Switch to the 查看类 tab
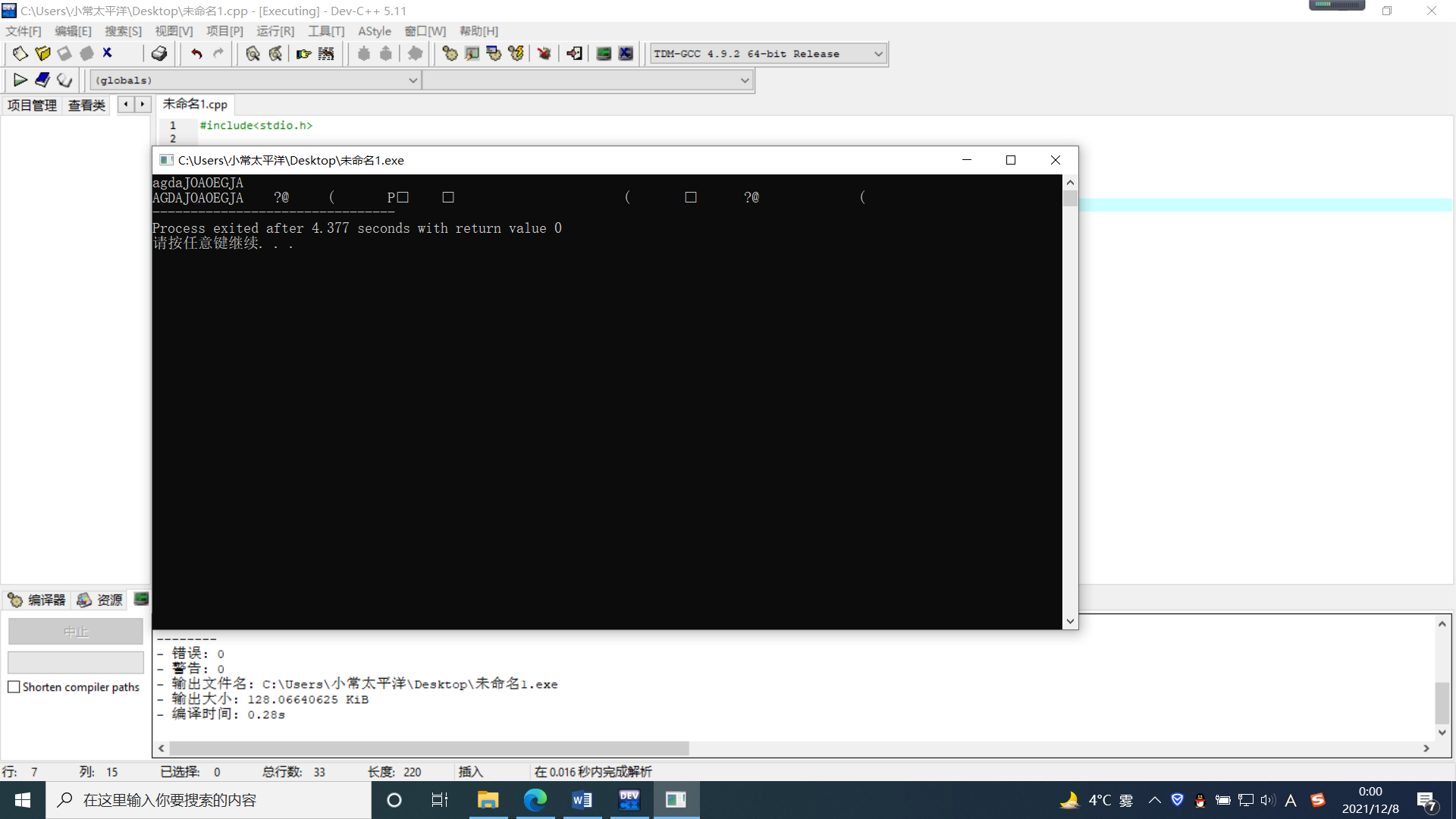1456x819 pixels. point(86,105)
